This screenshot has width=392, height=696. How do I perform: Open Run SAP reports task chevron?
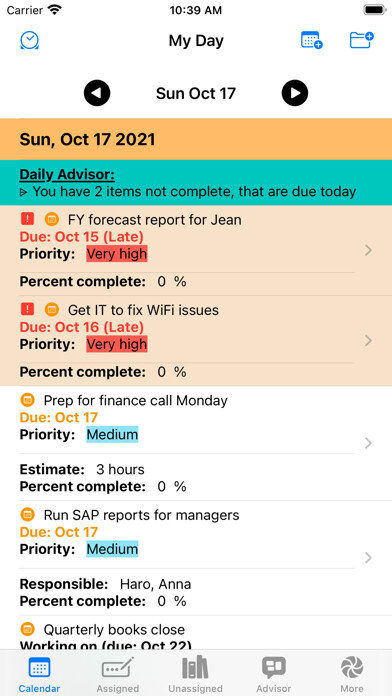(368, 558)
